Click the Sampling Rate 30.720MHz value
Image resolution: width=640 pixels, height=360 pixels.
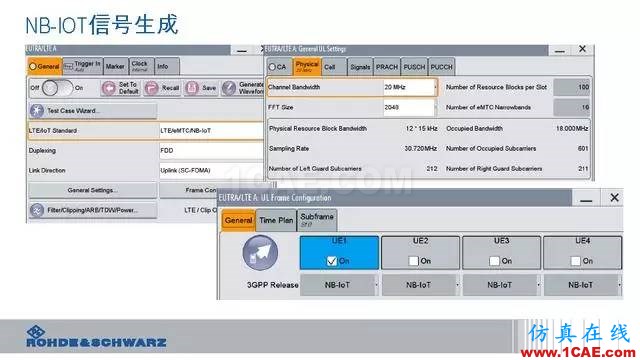click(420, 149)
